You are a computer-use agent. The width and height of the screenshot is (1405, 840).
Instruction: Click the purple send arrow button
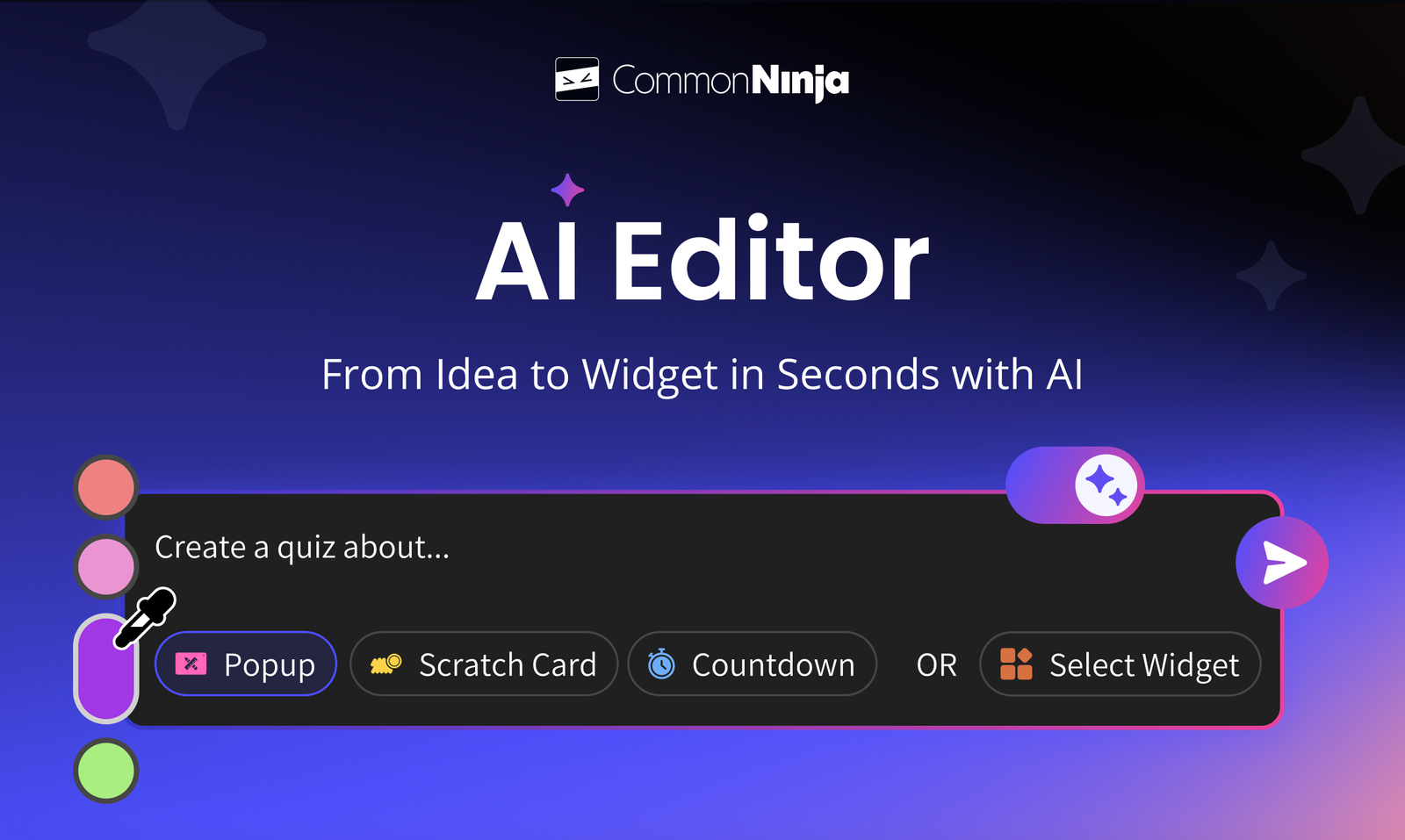pyautogui.click(x=1282, y=563)
